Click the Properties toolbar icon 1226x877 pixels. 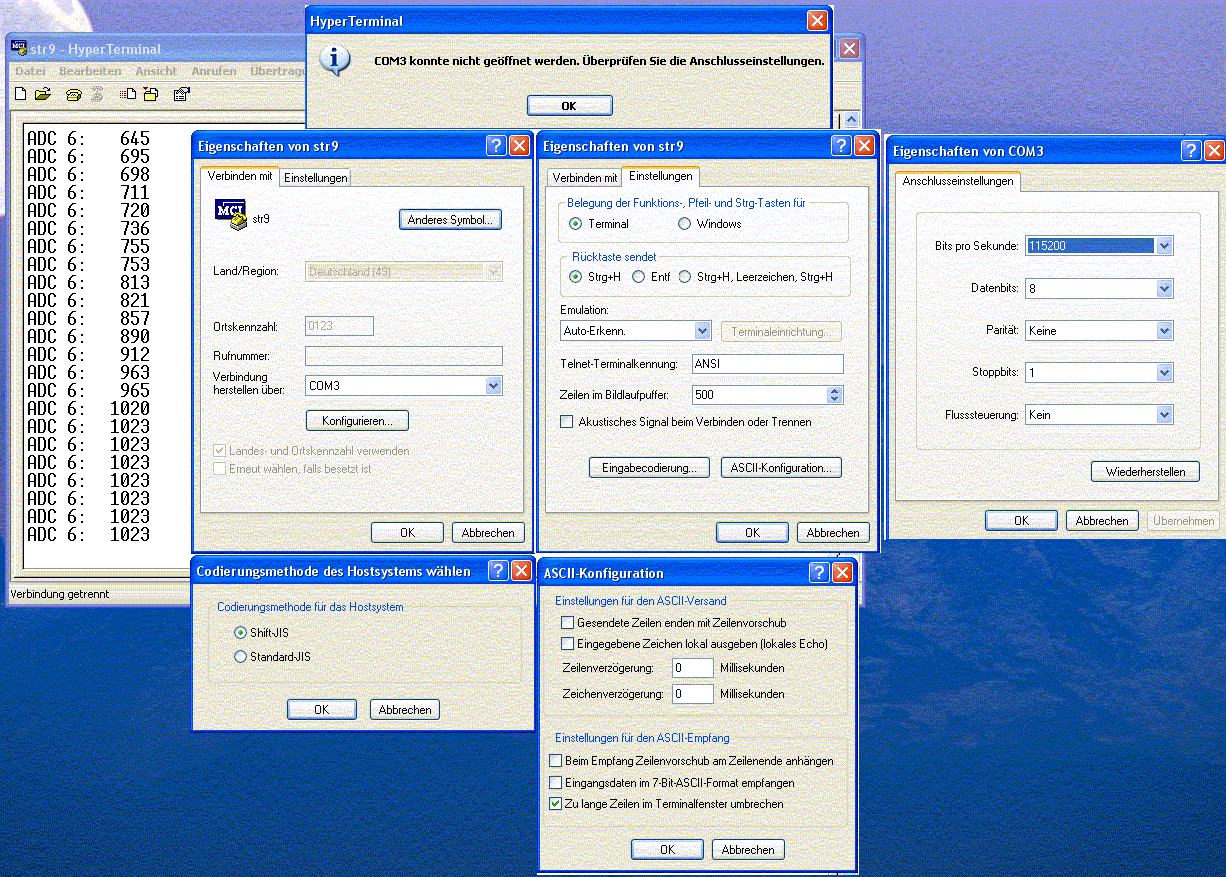[181, 94]
